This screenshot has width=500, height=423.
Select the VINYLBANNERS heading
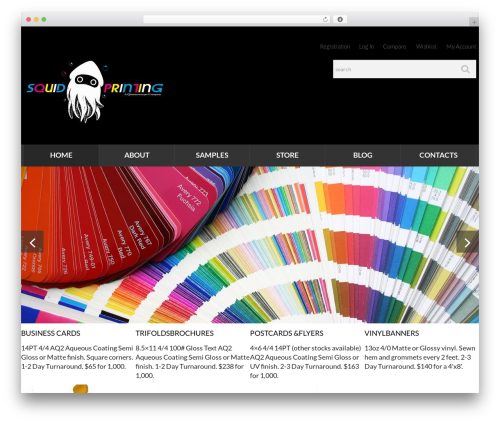coord(392,333)
